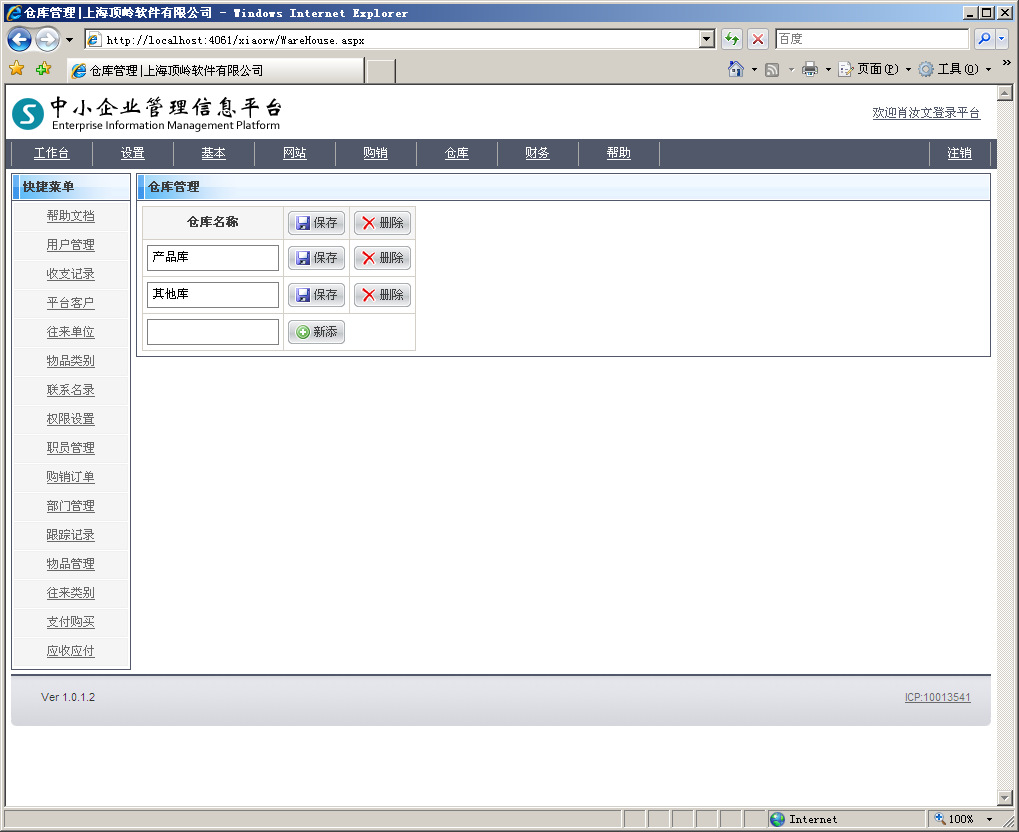Open the 工具 (Tools) dropdown menu
This screenshot has height=832, width=1019.
(x=954, y=69)
